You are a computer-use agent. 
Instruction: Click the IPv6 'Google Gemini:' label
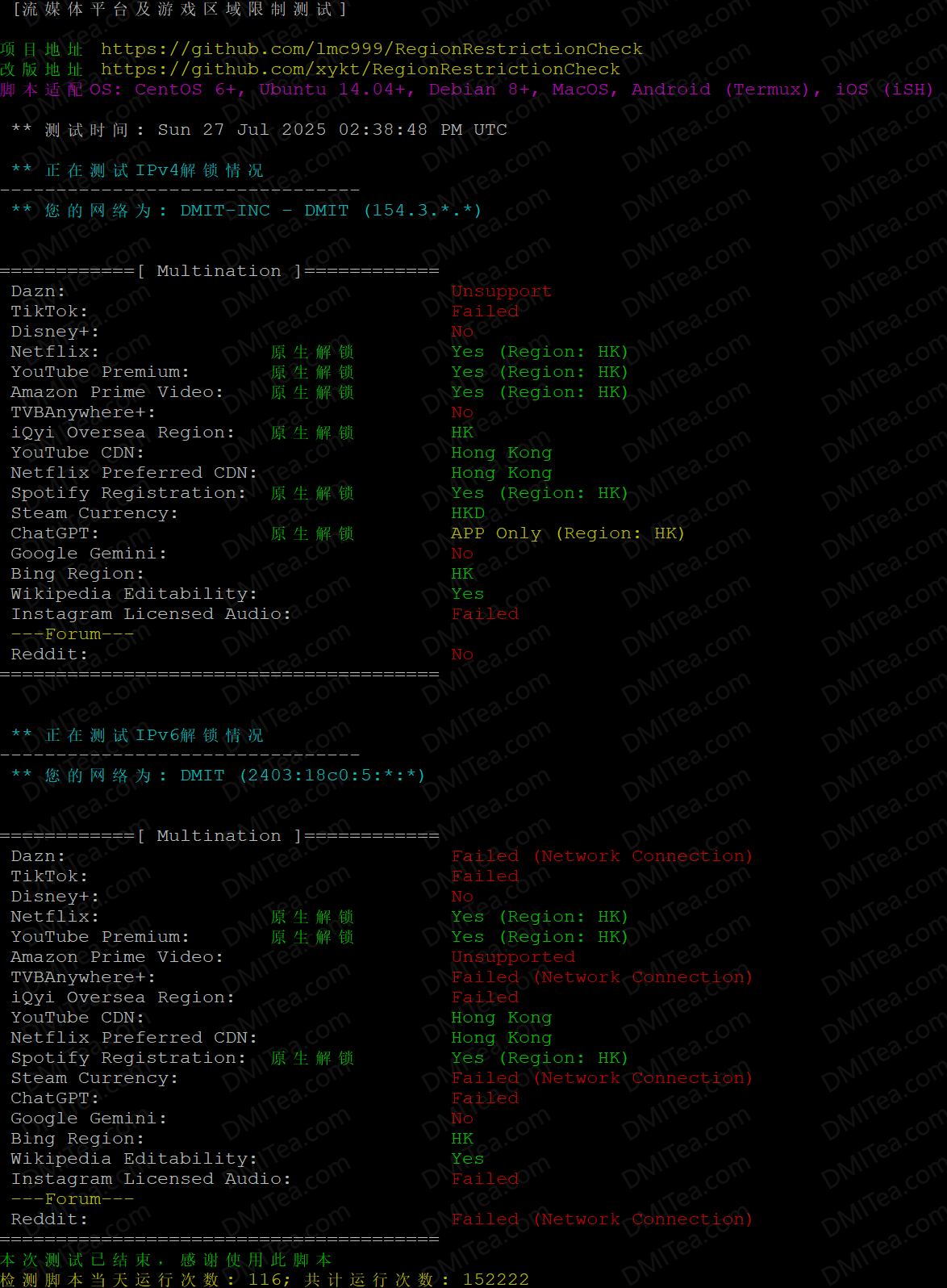coord(89,1119)
